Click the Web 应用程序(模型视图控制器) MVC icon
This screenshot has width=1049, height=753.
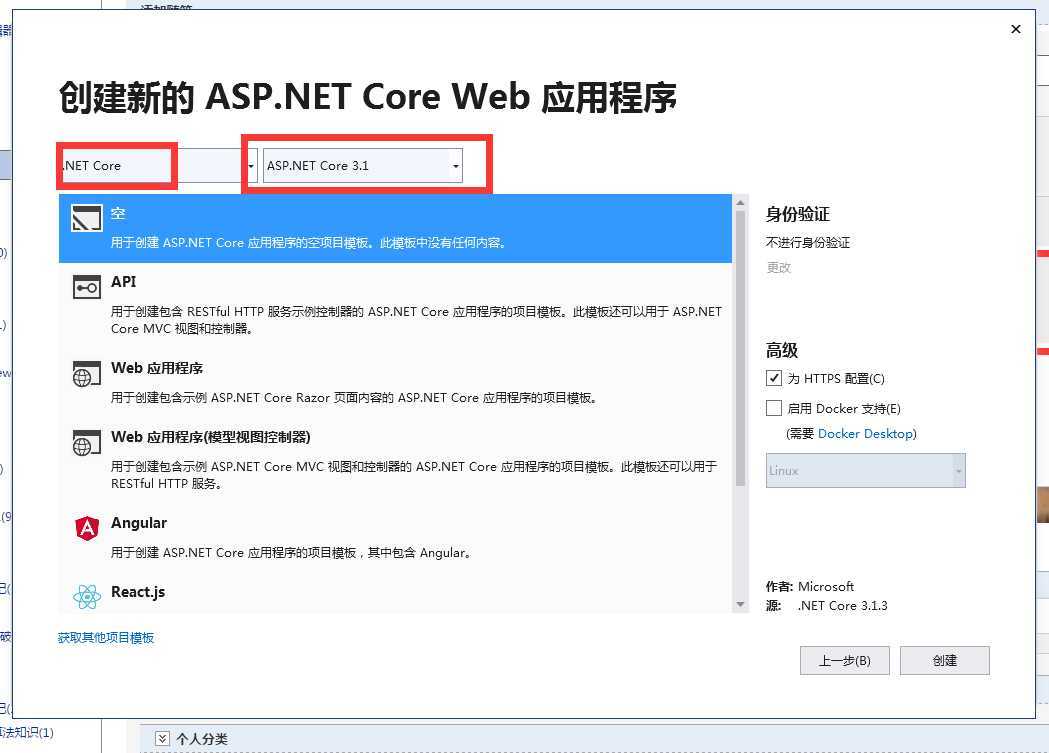pos(86,443)
